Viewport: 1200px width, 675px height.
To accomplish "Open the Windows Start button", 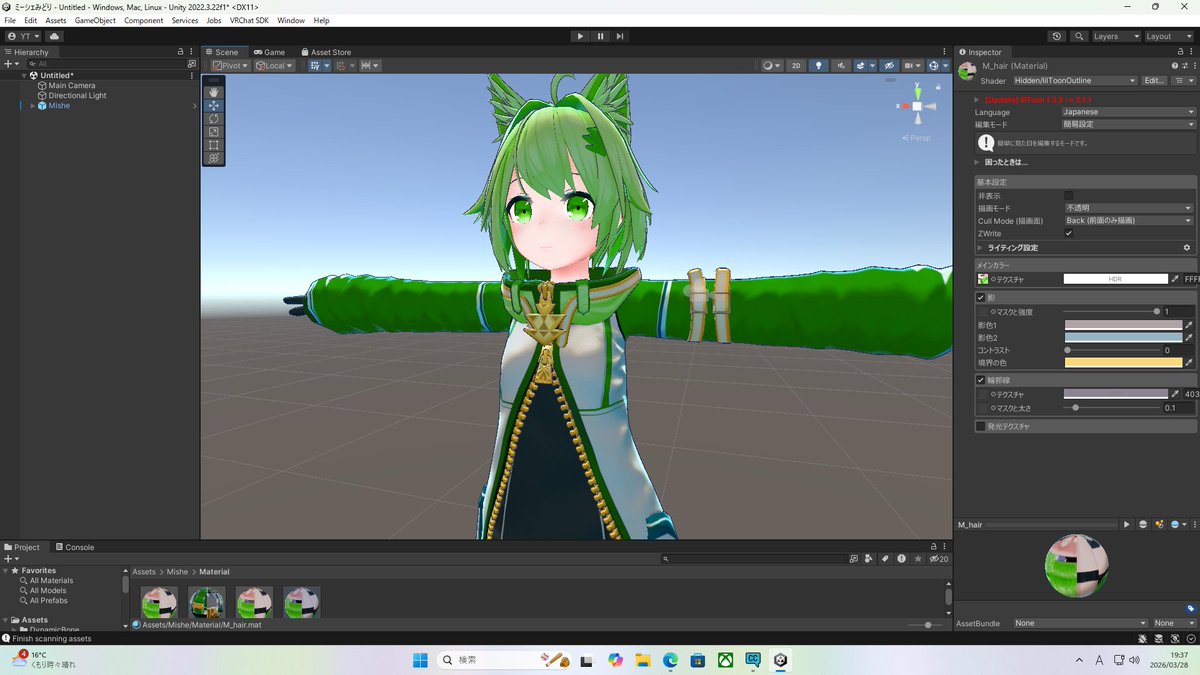I will tap(420, 660).
